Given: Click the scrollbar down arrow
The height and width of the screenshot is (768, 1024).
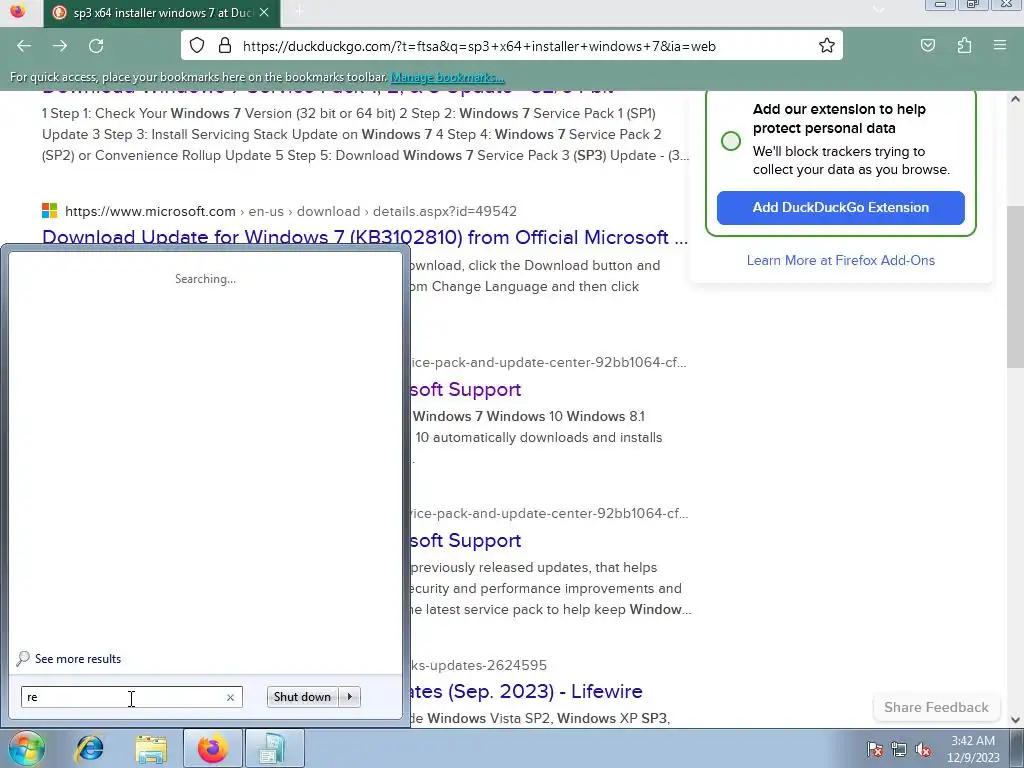Looking at the screenshot, I should 1016,720.
